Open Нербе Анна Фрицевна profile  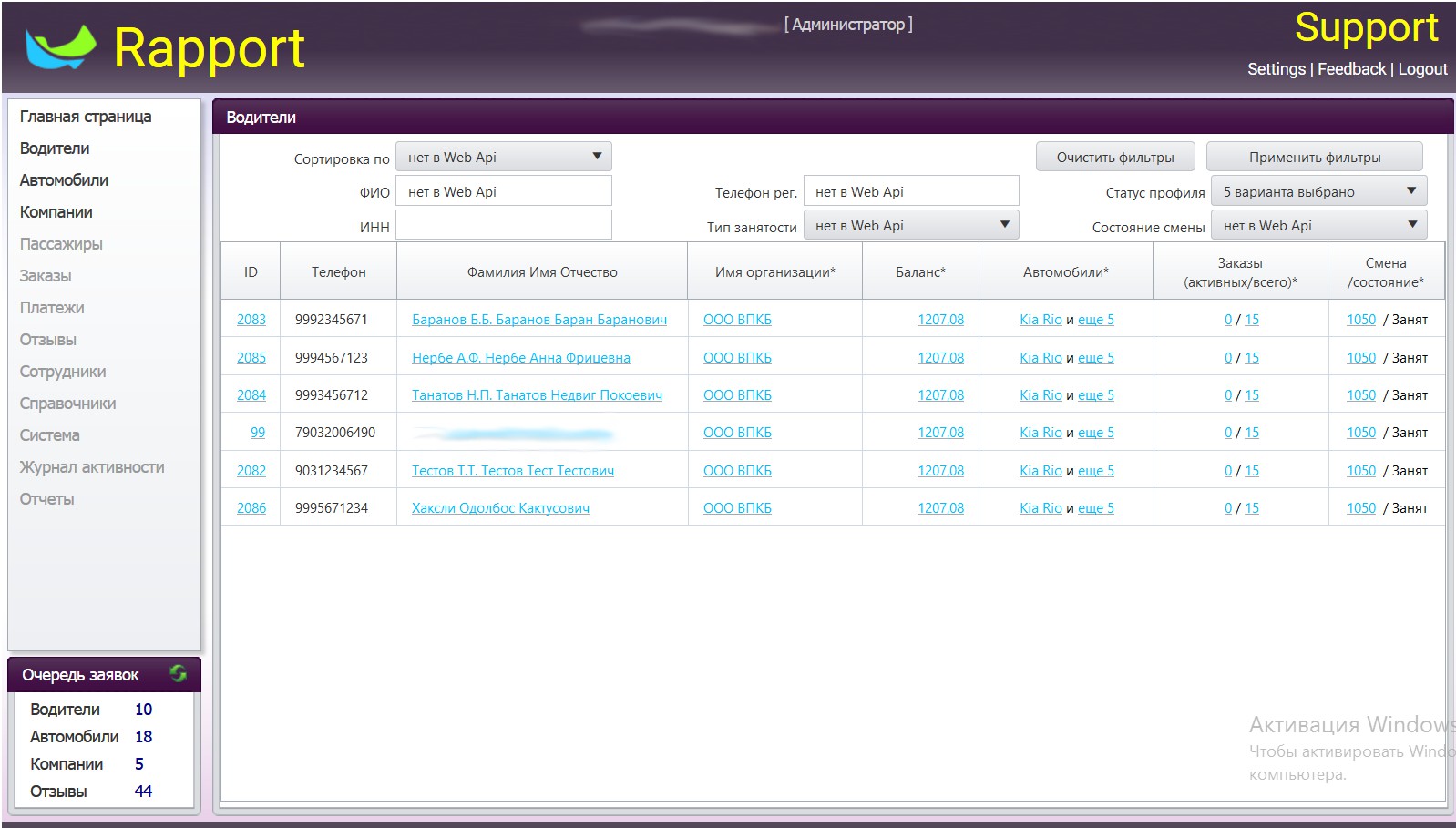pyautogui.click(x=521, y=358)
